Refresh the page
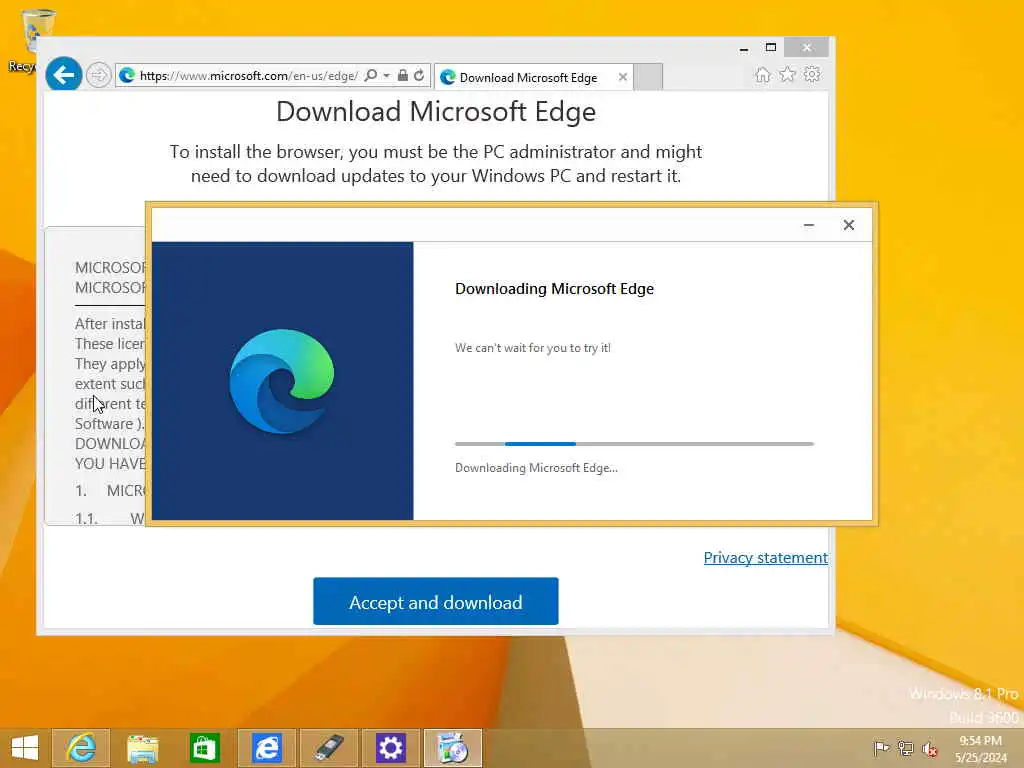1024x768 pixels. point(419,76)
